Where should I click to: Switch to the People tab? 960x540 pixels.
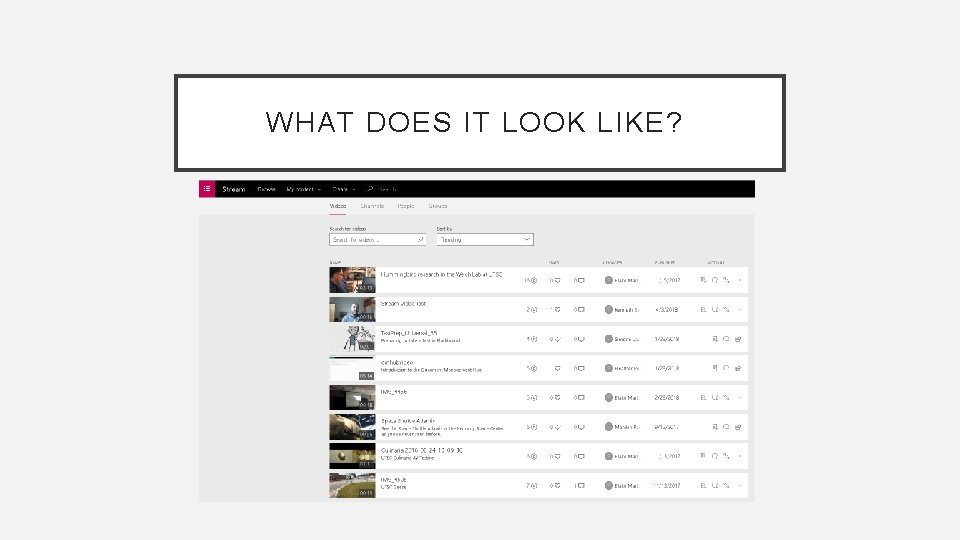coord(406,206)
